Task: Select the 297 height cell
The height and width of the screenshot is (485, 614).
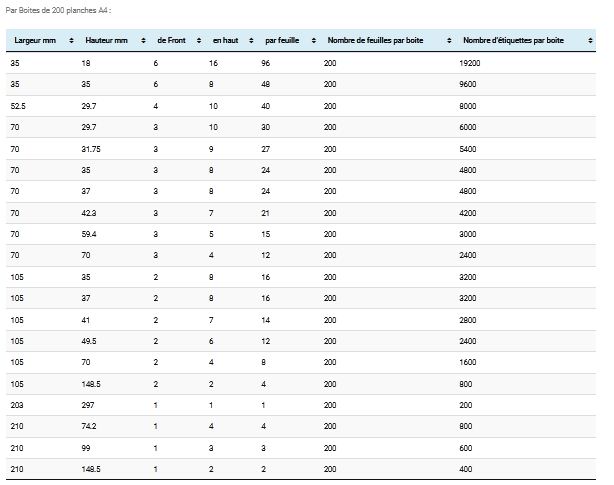Action: [88, 406]
